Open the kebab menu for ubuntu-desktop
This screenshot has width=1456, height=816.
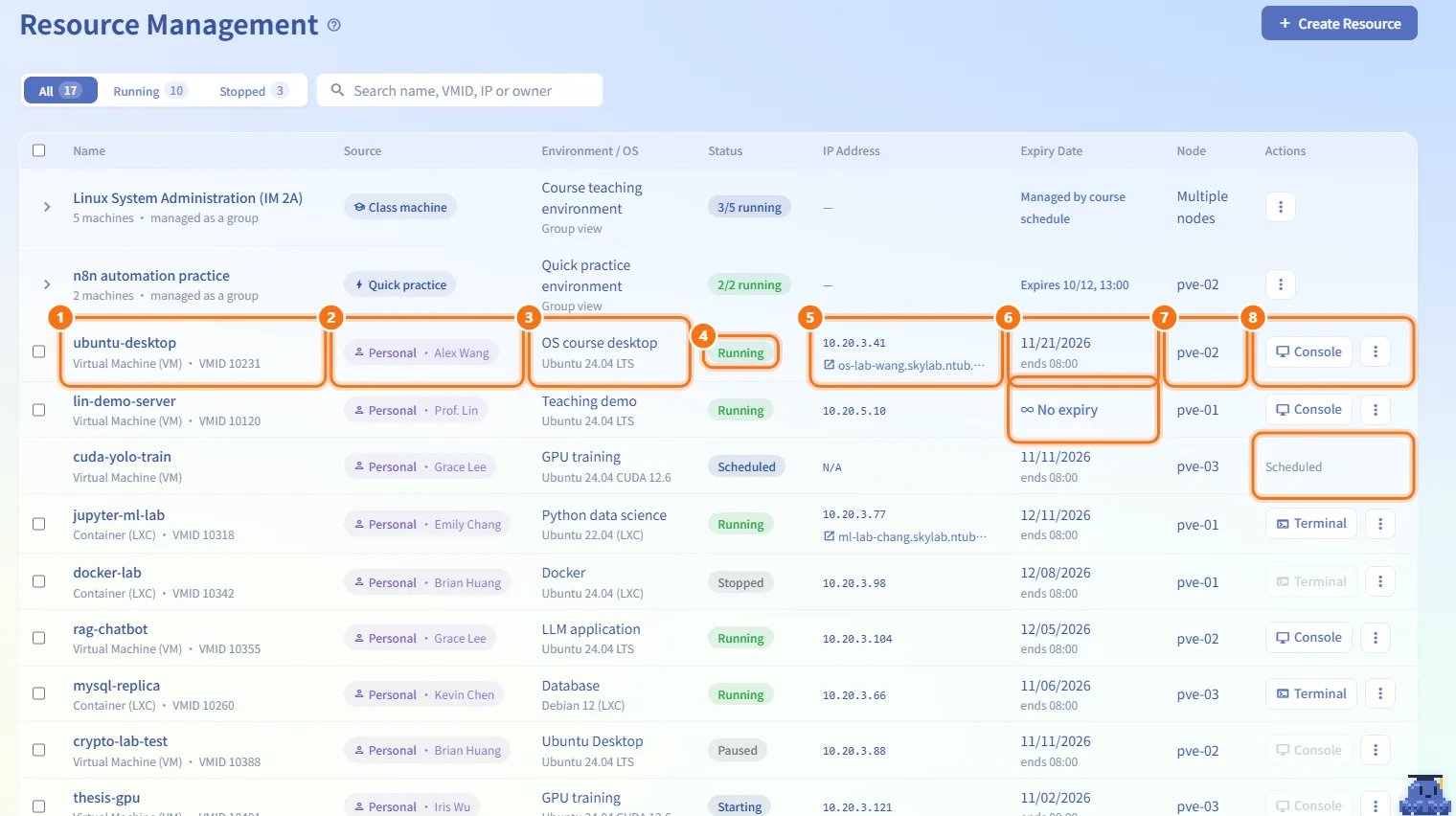click(1376, 351)
